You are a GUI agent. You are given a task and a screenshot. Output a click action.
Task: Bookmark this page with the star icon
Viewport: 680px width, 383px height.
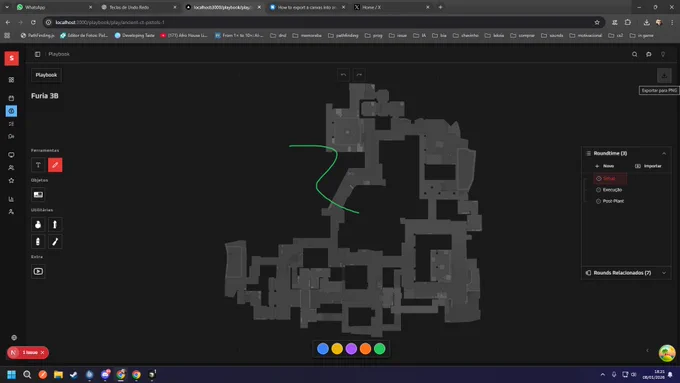point(597,22)
